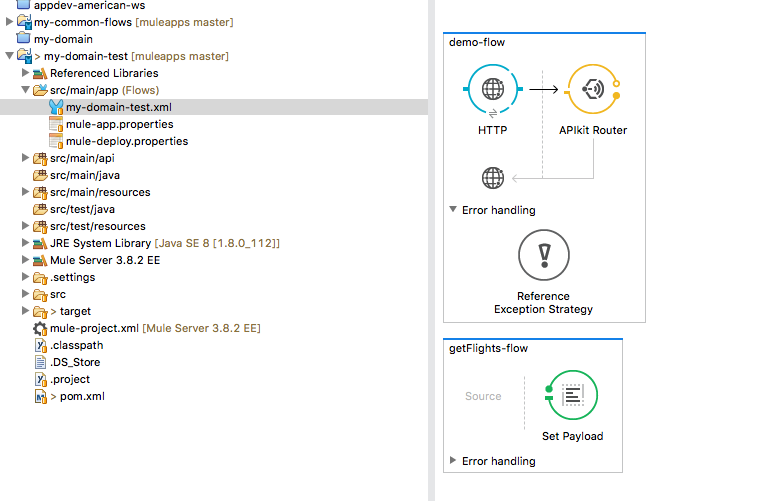Click the mule-deploy.properties file icon
Screen dimensions: 782x501
(x=56, y=141)
